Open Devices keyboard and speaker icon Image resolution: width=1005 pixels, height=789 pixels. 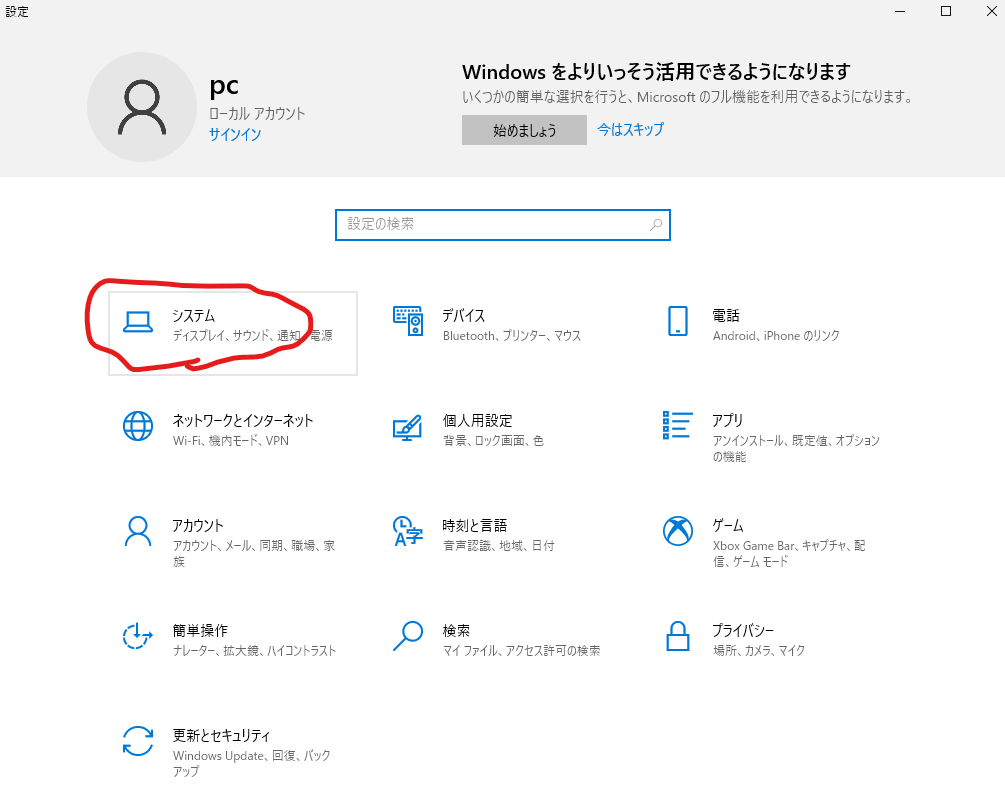point(408,321)
